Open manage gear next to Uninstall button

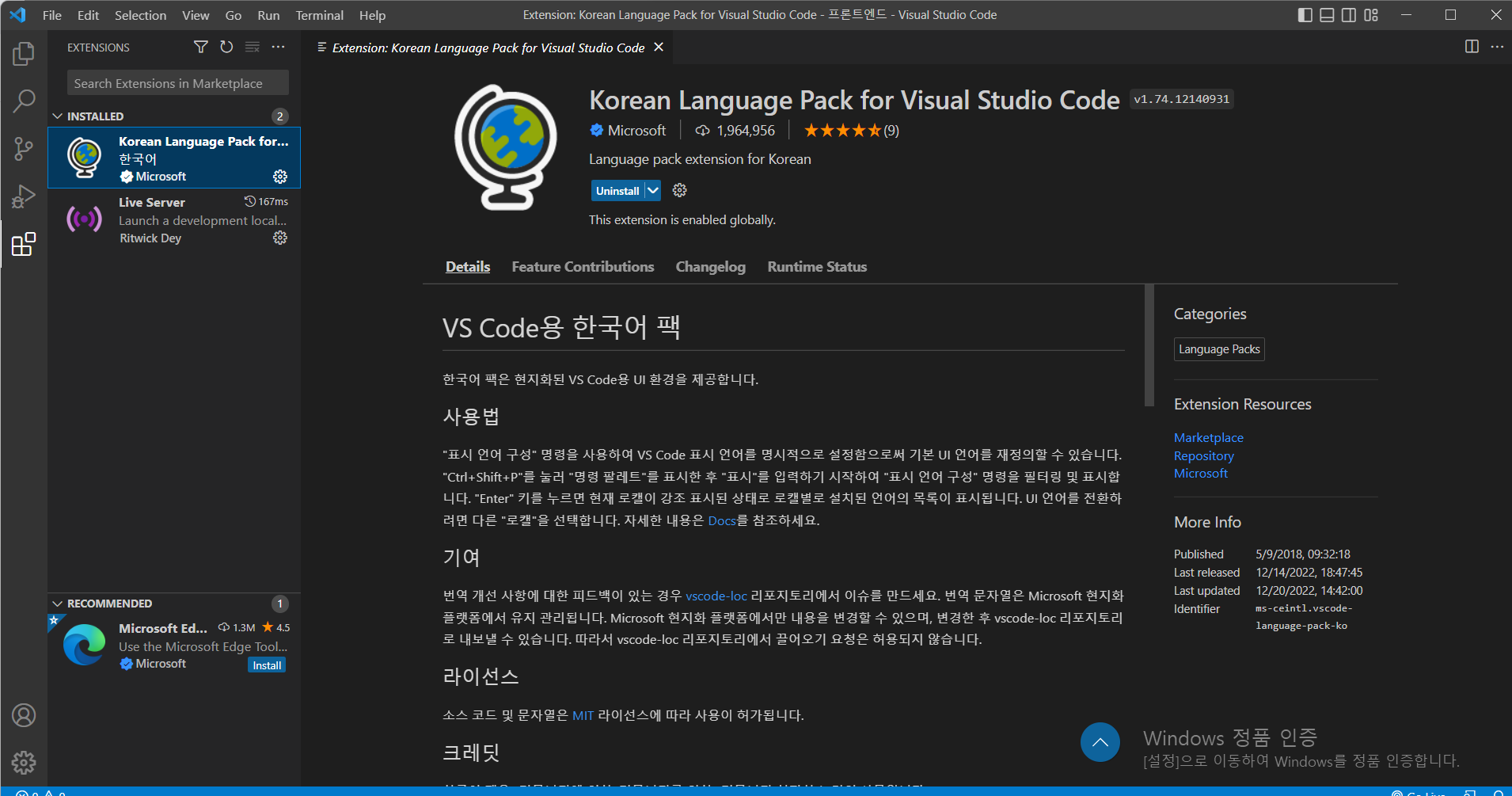679,190
